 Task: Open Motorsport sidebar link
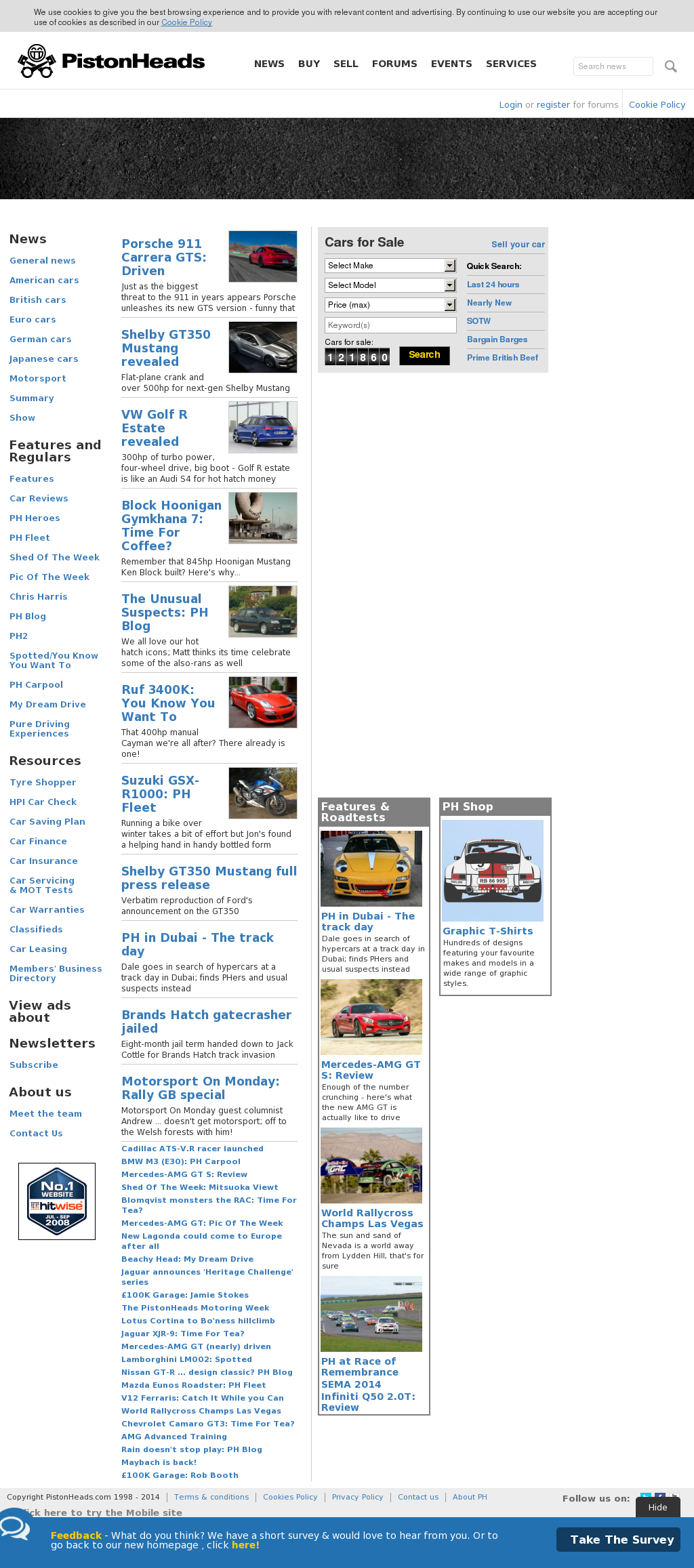pyautogui.click(x=38, y=379)
